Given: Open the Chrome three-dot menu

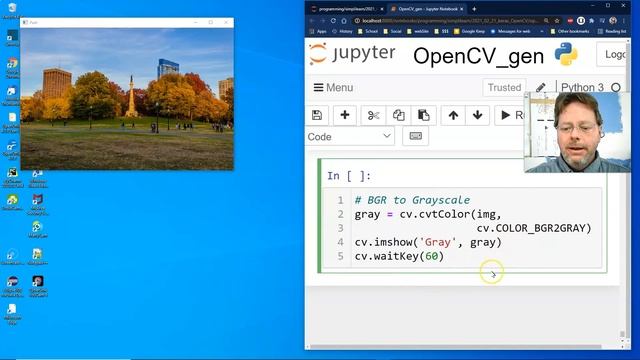Looking at the screenshot, I should click(x=624, y=20).
